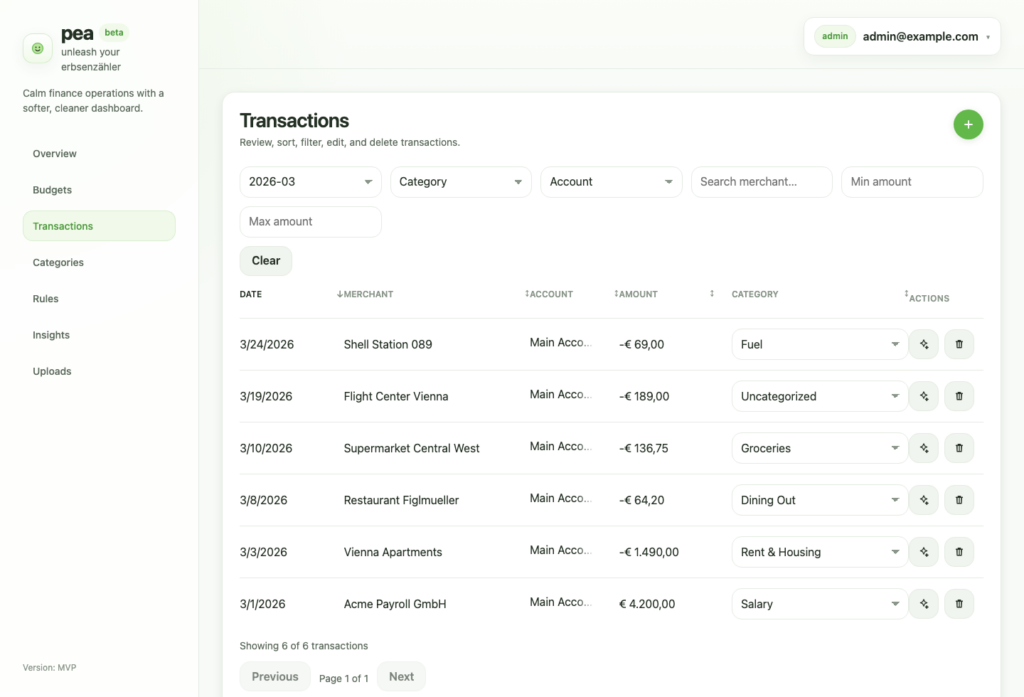
Task: Click the Next page button
Action: click(401, 677)
